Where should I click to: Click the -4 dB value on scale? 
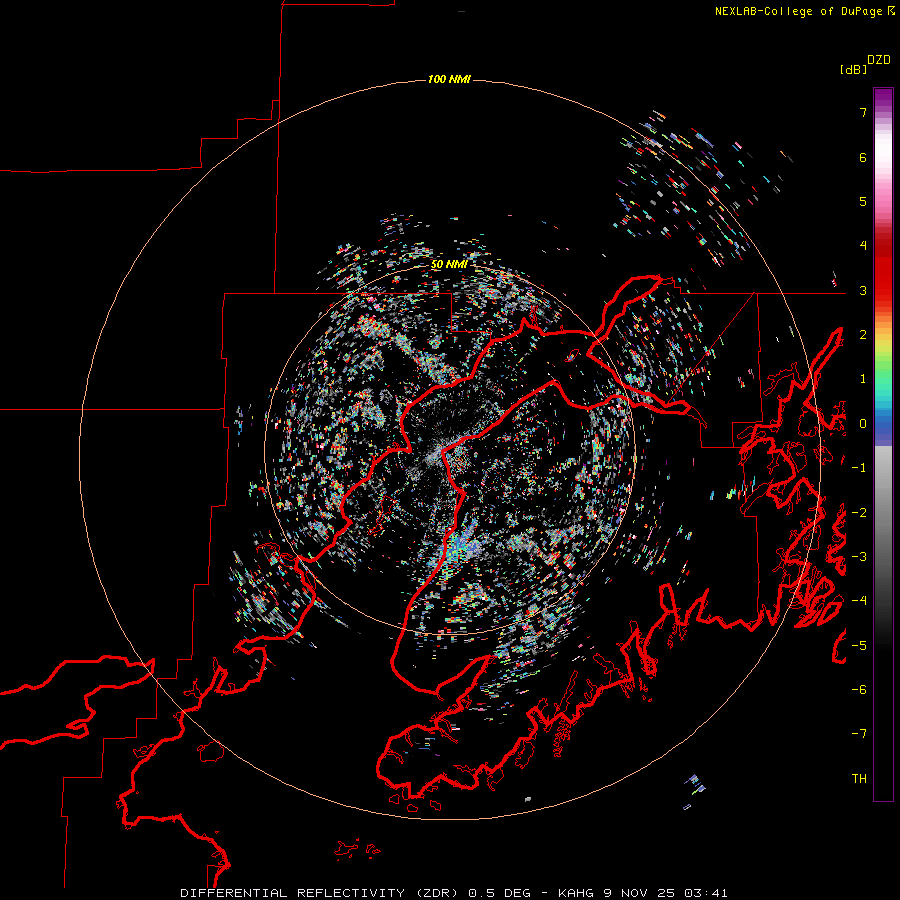859,601
